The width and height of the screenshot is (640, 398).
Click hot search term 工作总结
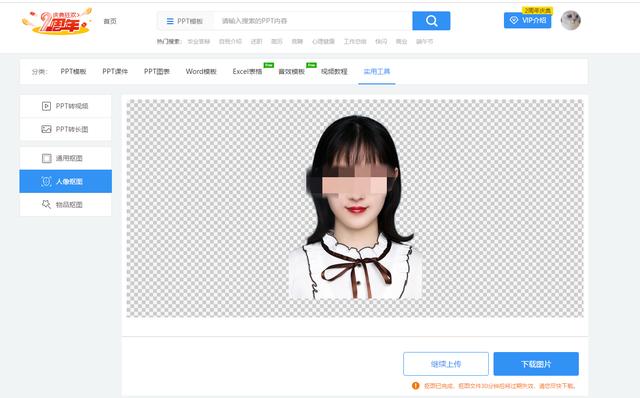point(355,41)
